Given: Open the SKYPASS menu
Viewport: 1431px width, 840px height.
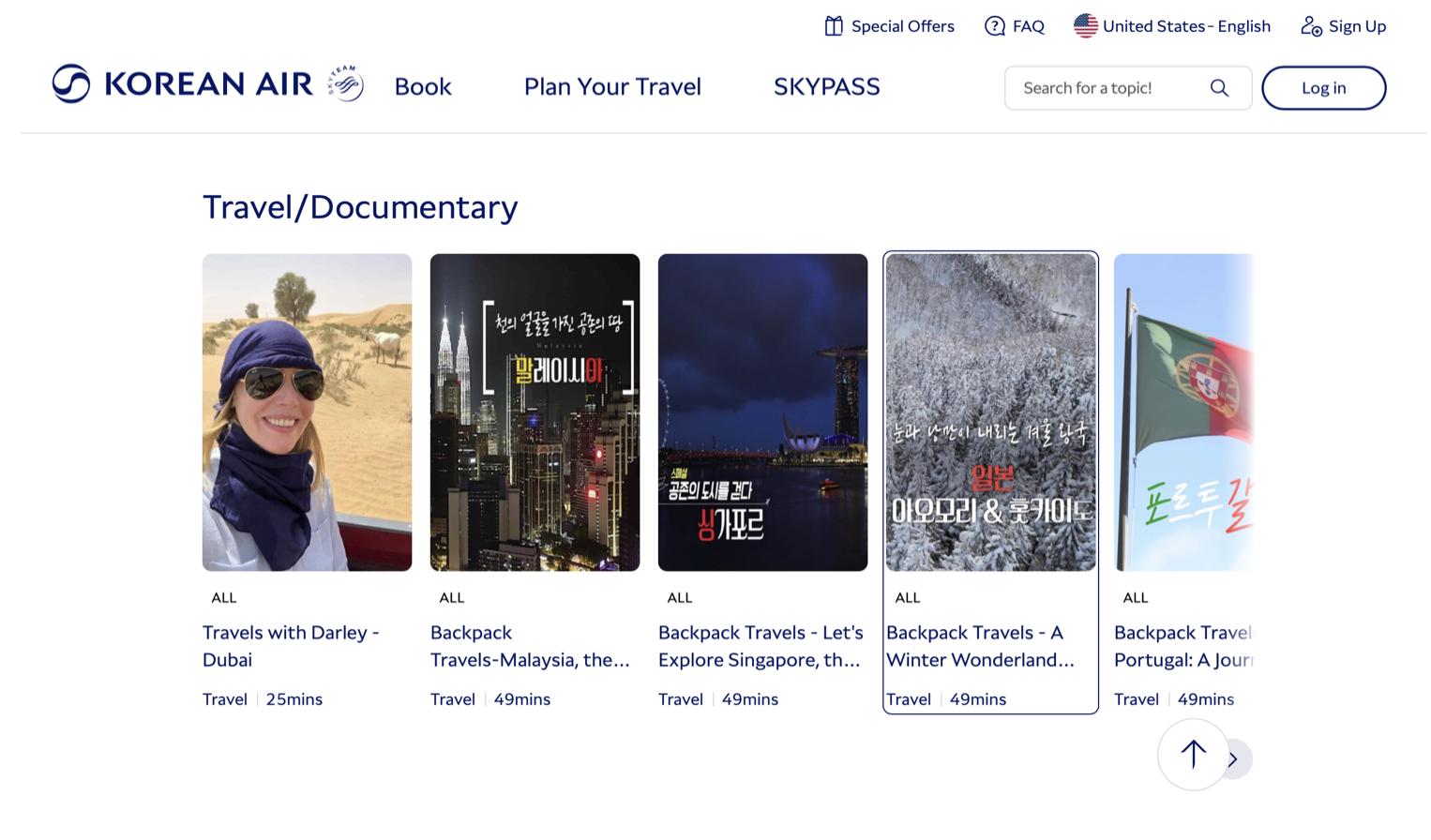Looking at the screenshot, I should pos(827,87).
